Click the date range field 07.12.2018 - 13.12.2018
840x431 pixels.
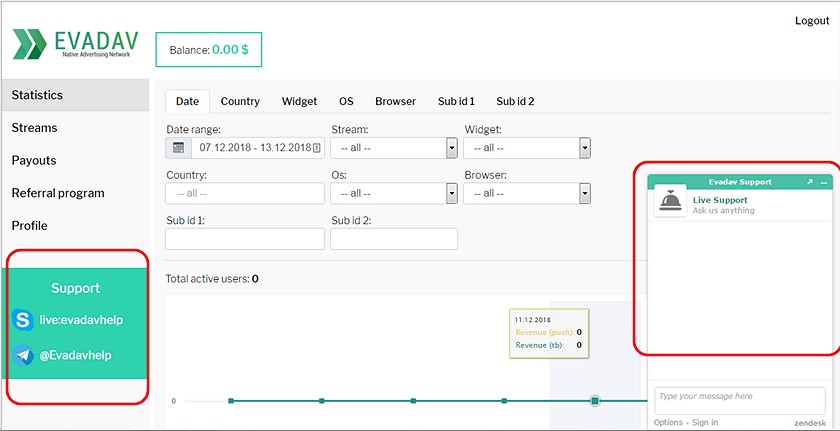(258, 148)
